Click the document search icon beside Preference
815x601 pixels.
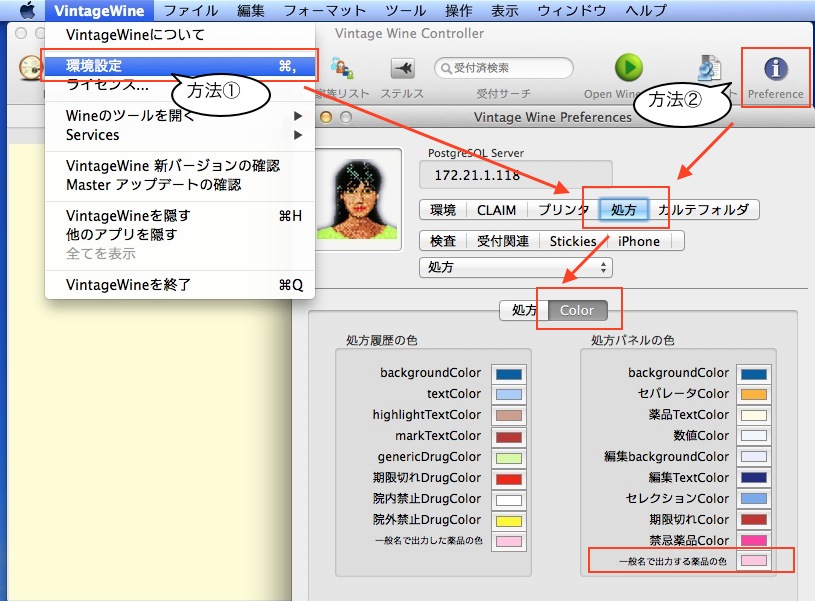pyautogui.click(x=711, y=68)
